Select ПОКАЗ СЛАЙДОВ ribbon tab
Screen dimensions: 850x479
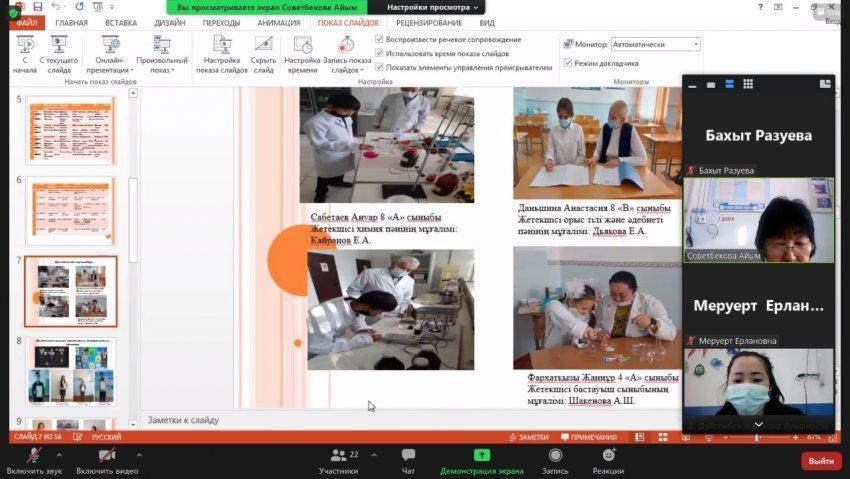pos(348,23)
